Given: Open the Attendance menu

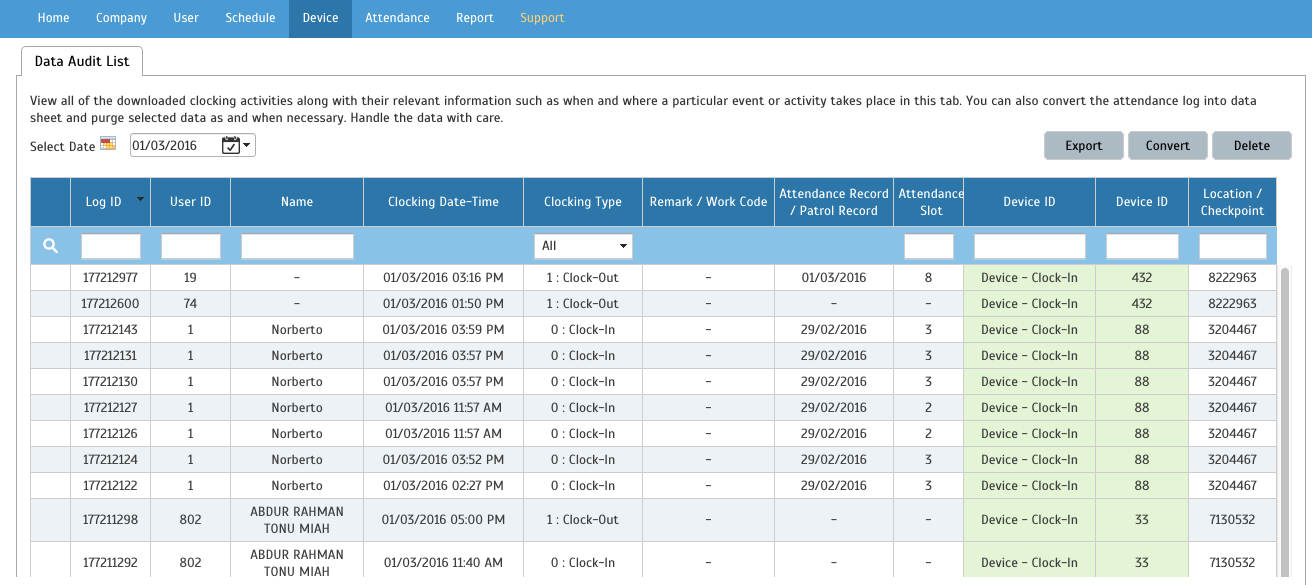Looking at the screenshot, I should (397, 18).
